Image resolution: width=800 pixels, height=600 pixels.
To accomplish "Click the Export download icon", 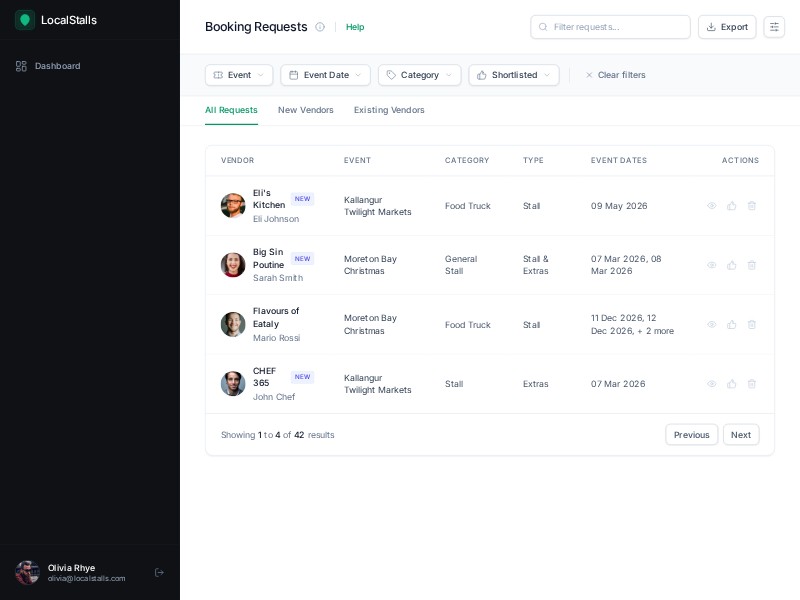I will click(x=713, y=27).
